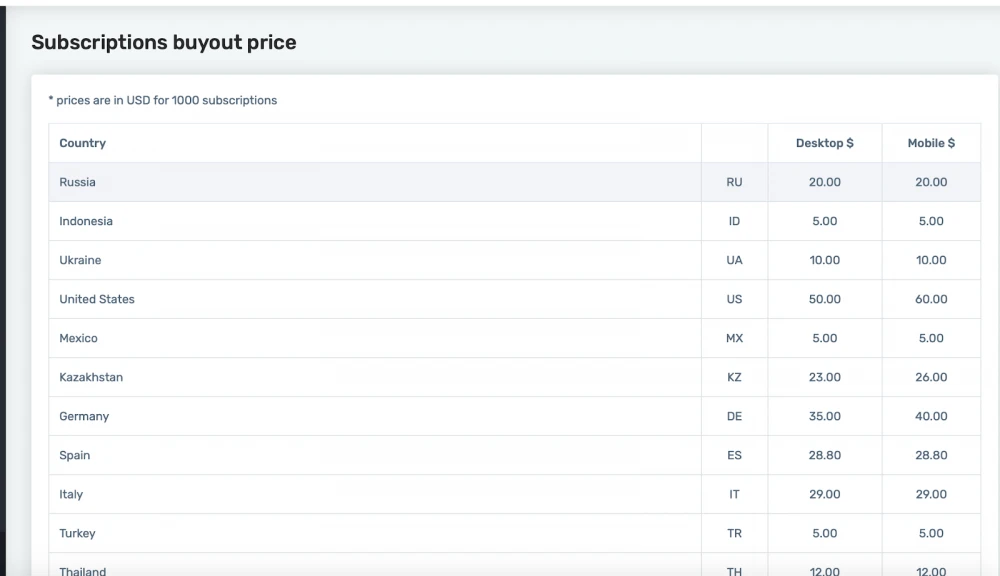Select the KZ country code cell

tap(735, 377)
